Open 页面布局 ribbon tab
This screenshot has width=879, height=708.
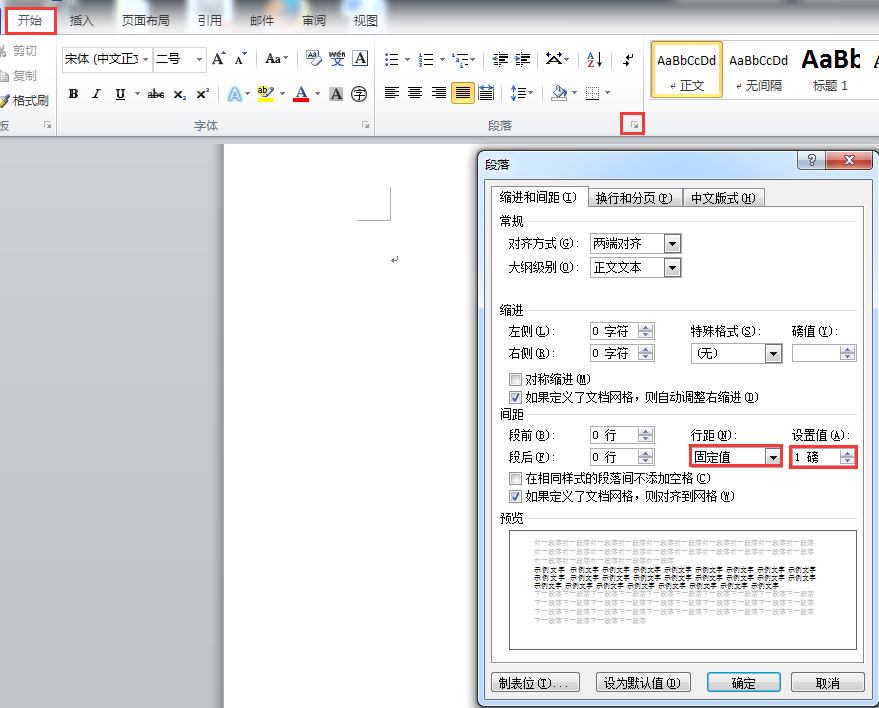click(146, 21)
